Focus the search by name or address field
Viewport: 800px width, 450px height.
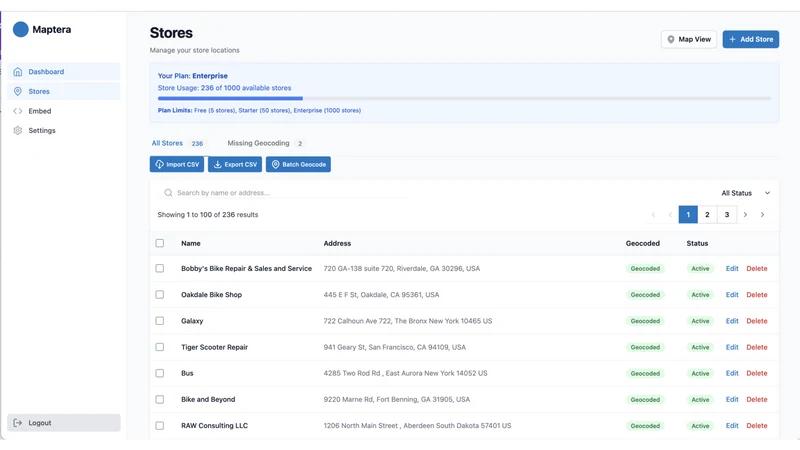[x=283, y=193]
